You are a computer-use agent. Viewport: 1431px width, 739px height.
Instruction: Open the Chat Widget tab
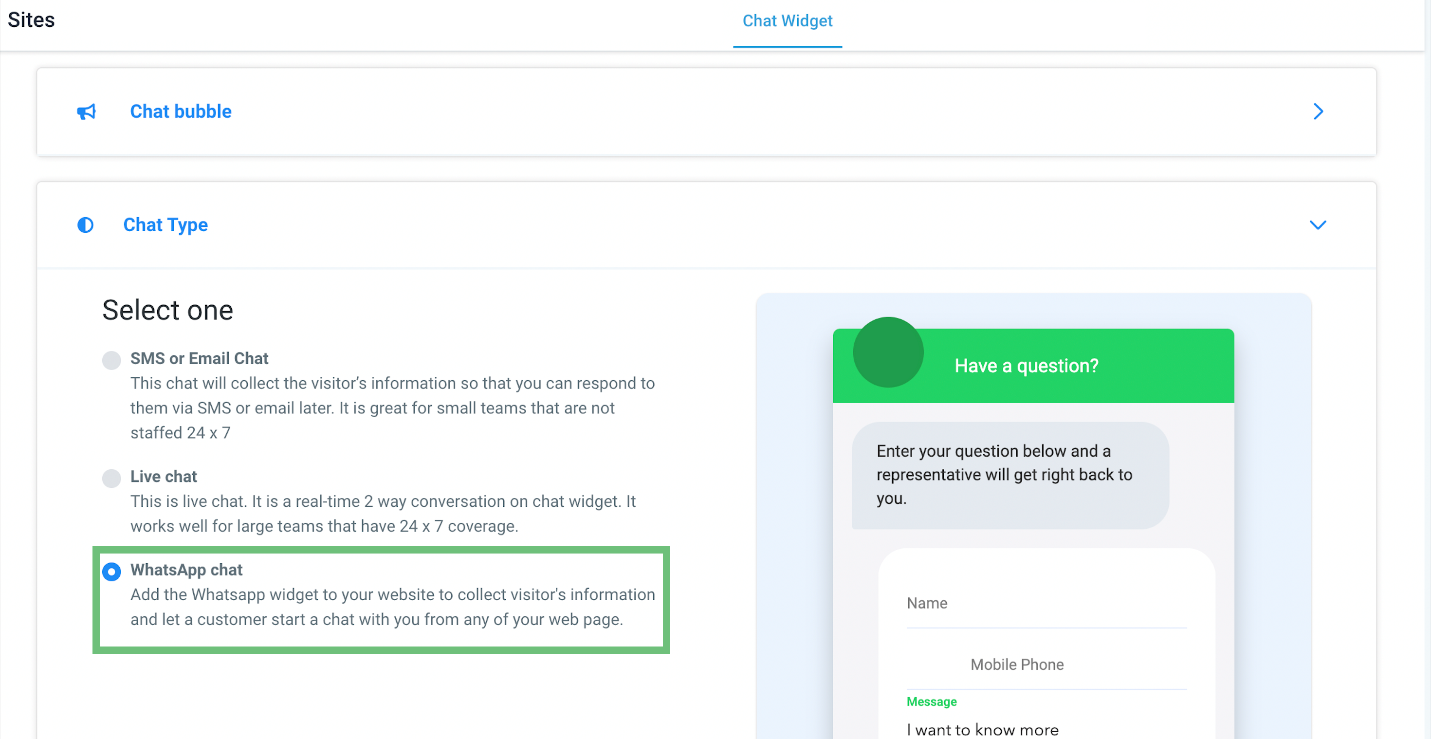click(x=787, y=21)
